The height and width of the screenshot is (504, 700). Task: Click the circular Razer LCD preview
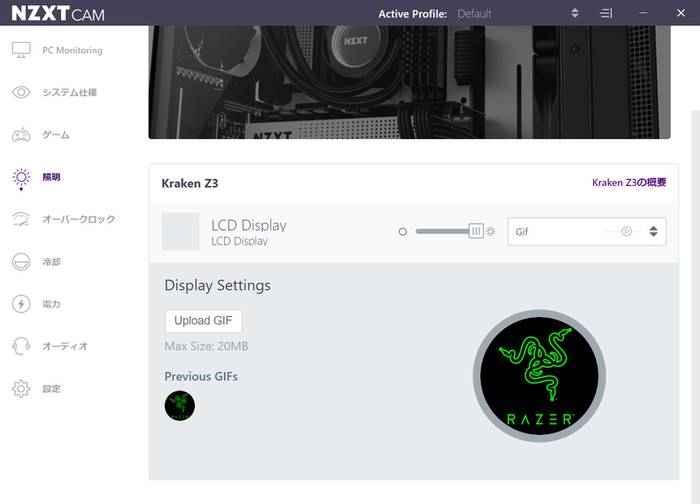(x=539, y=376)
